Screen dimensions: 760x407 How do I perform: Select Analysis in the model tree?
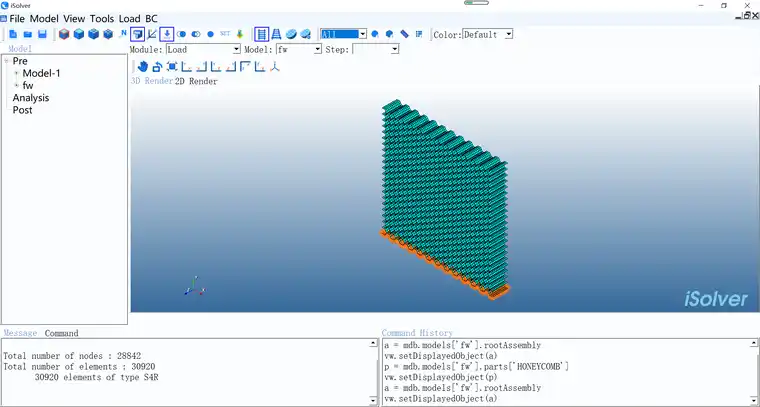[x=31, y=98]
